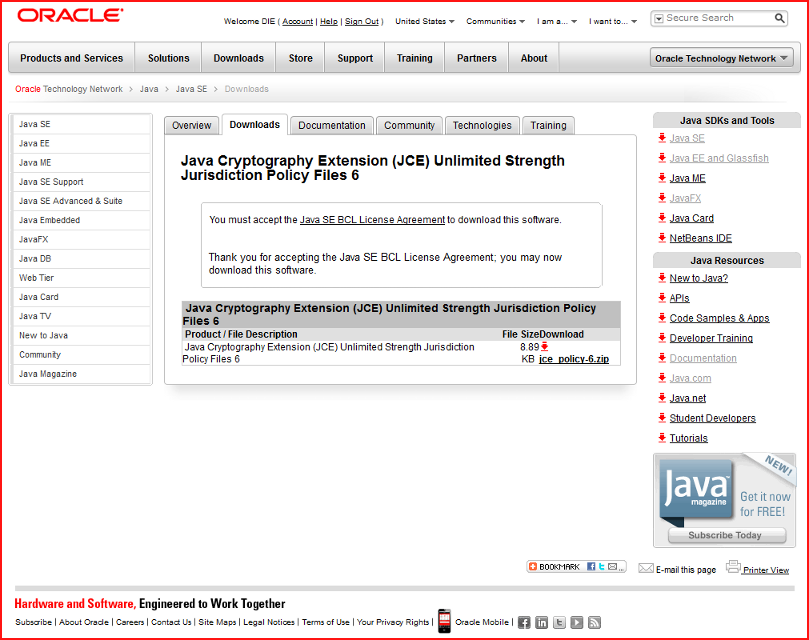Open the Help link in header
809x640 pixels.
(329, 21)
